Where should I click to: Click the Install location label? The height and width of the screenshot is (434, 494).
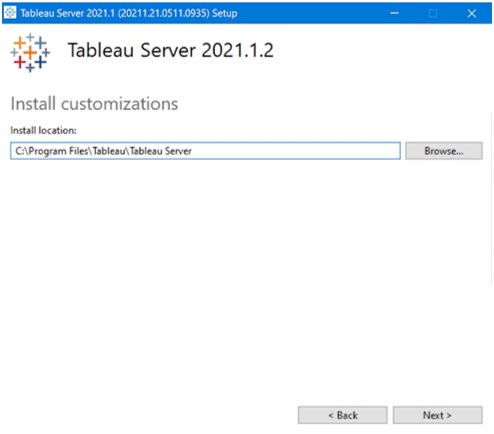43,130
